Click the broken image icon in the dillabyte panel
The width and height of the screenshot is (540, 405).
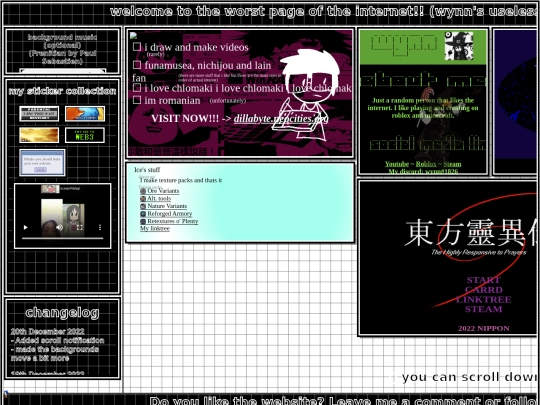click(x=133, y=35)
